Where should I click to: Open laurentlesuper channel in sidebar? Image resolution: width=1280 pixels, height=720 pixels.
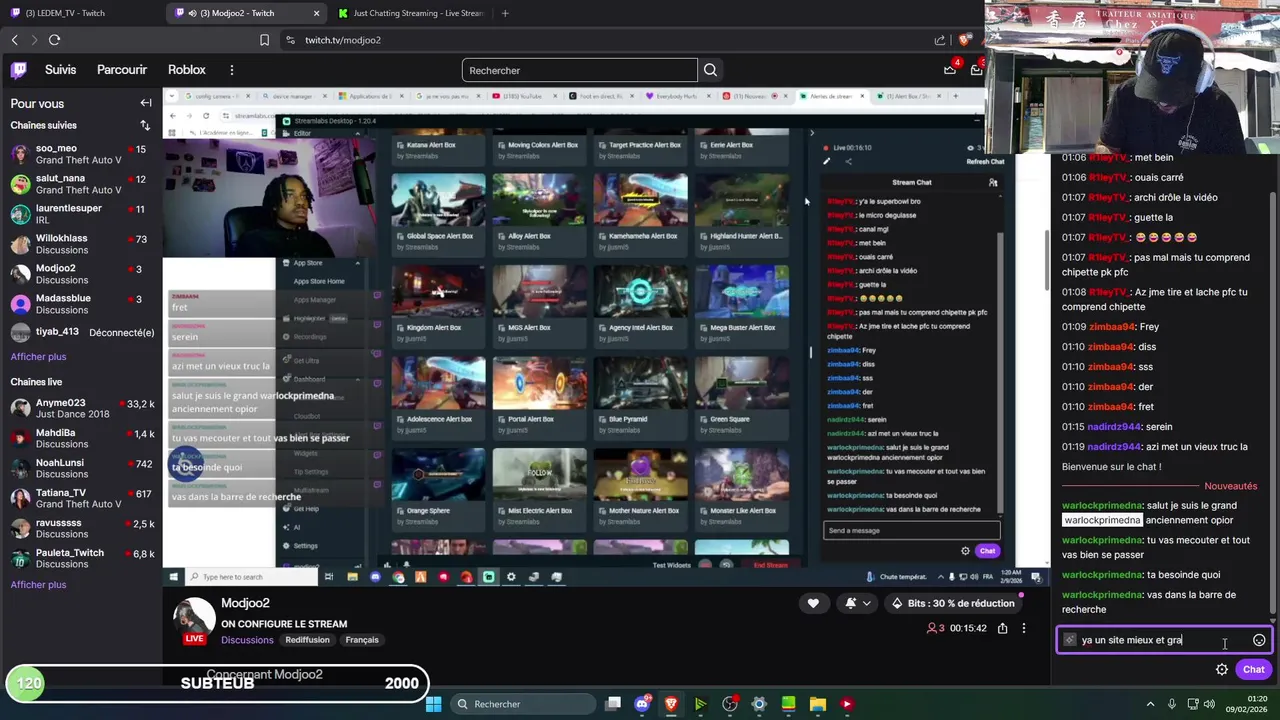pyautogui.click(x=80, y=214)
